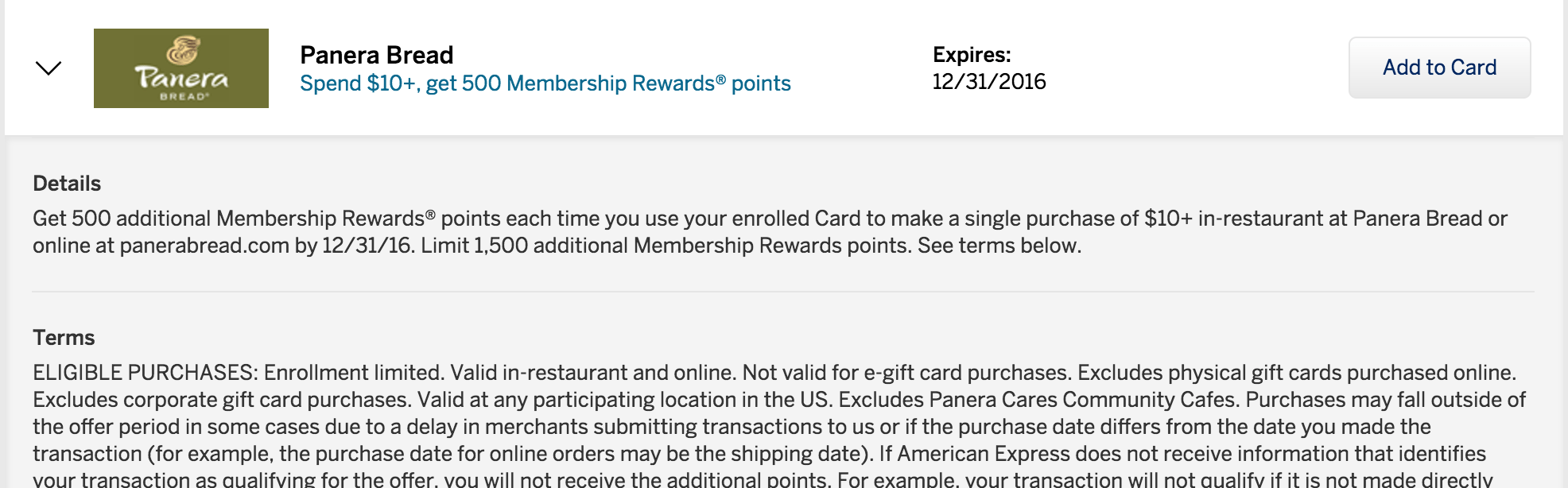Image resolution: width=1568 pixels, height=488 pixels.
Task: Click the Expires label
Action: pos(971,55)
